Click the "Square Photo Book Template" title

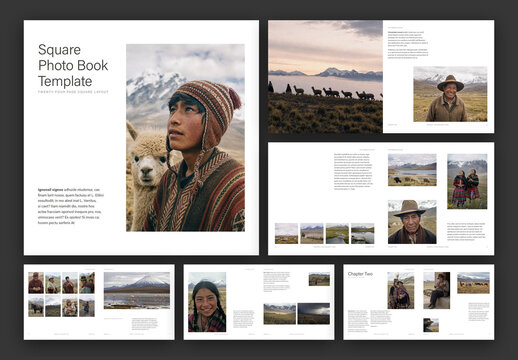click(x=73, y=65)
